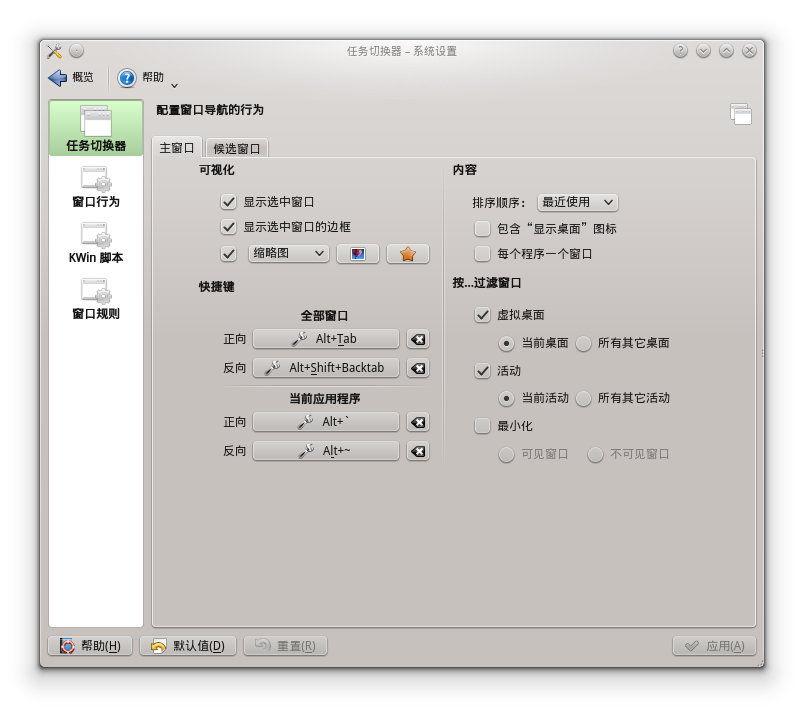Enable 每个程序一个窗口 checkbox

pos(482,254)
